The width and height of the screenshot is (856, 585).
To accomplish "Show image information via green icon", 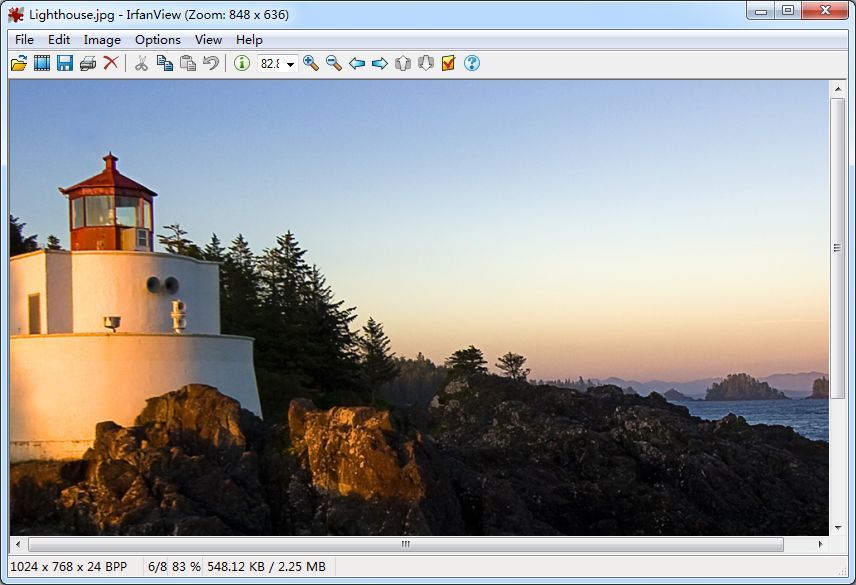I will 242,63.
